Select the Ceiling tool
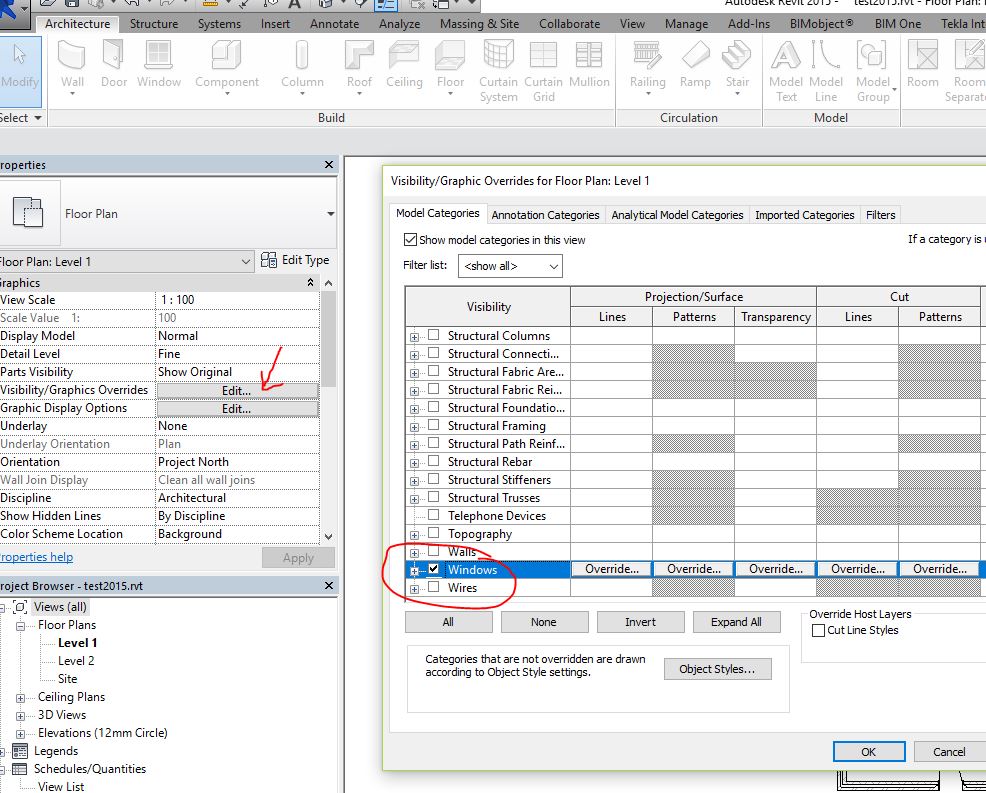This screenshot has width=986, height=793. coord(404,65)
